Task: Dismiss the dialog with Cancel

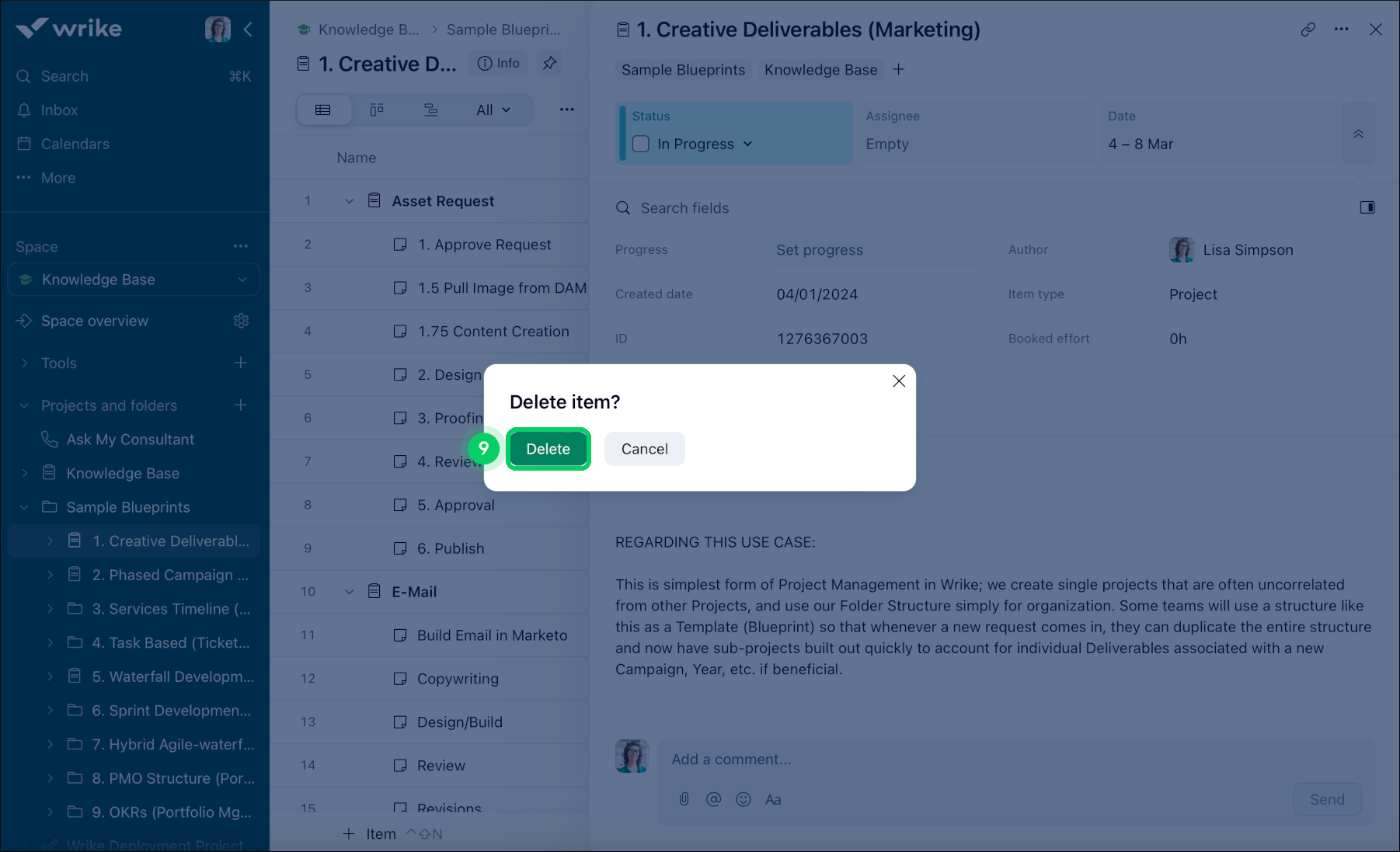Action: [x=644, y=449]
